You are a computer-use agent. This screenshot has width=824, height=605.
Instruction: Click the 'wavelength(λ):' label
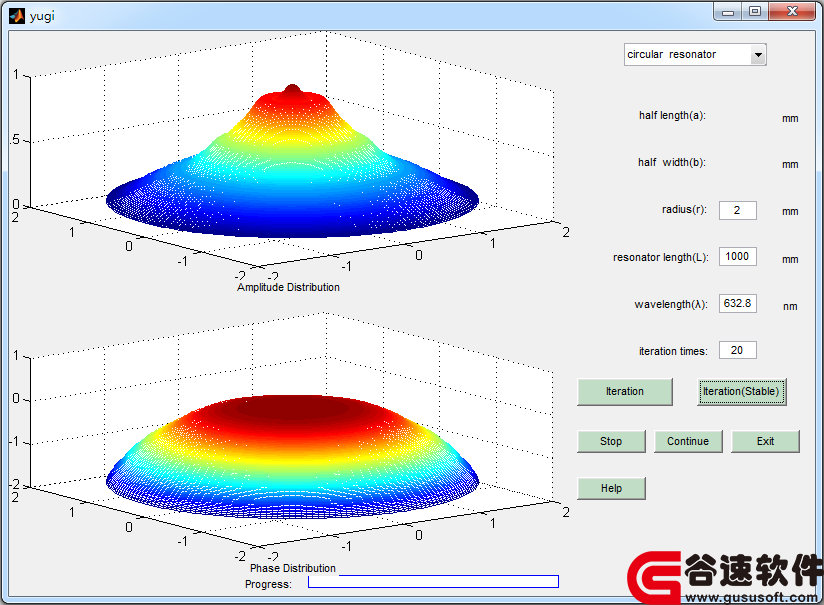pyautogui.click(x=671, y=304)
